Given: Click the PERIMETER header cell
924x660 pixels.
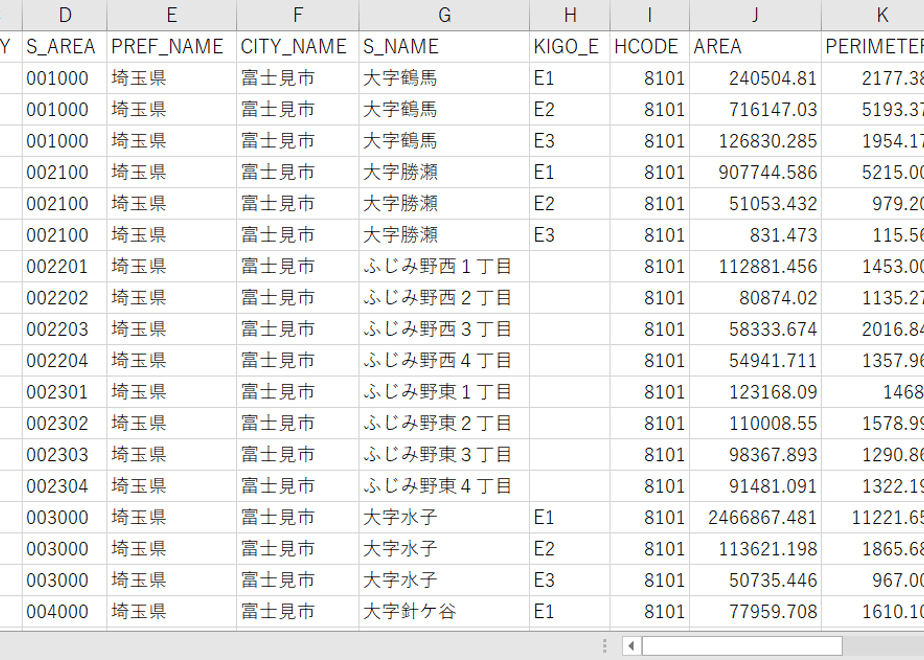Looking at the screenshot, I should pyautogui.click(x=873, y=47).
